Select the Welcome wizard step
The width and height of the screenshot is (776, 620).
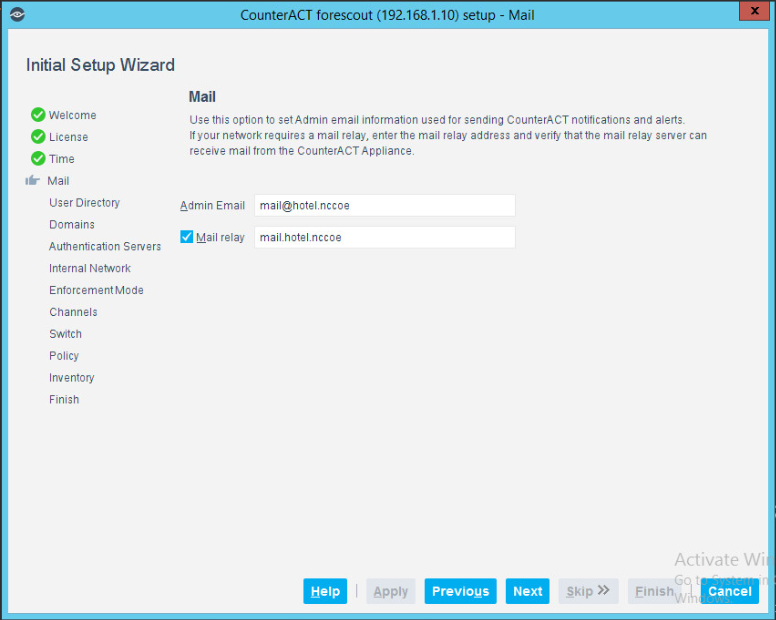tap(73, 115)
